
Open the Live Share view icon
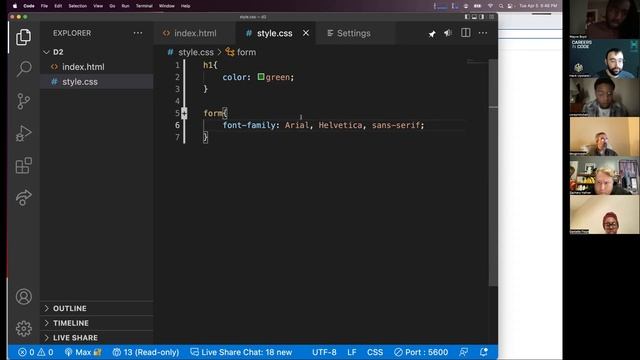24,198
